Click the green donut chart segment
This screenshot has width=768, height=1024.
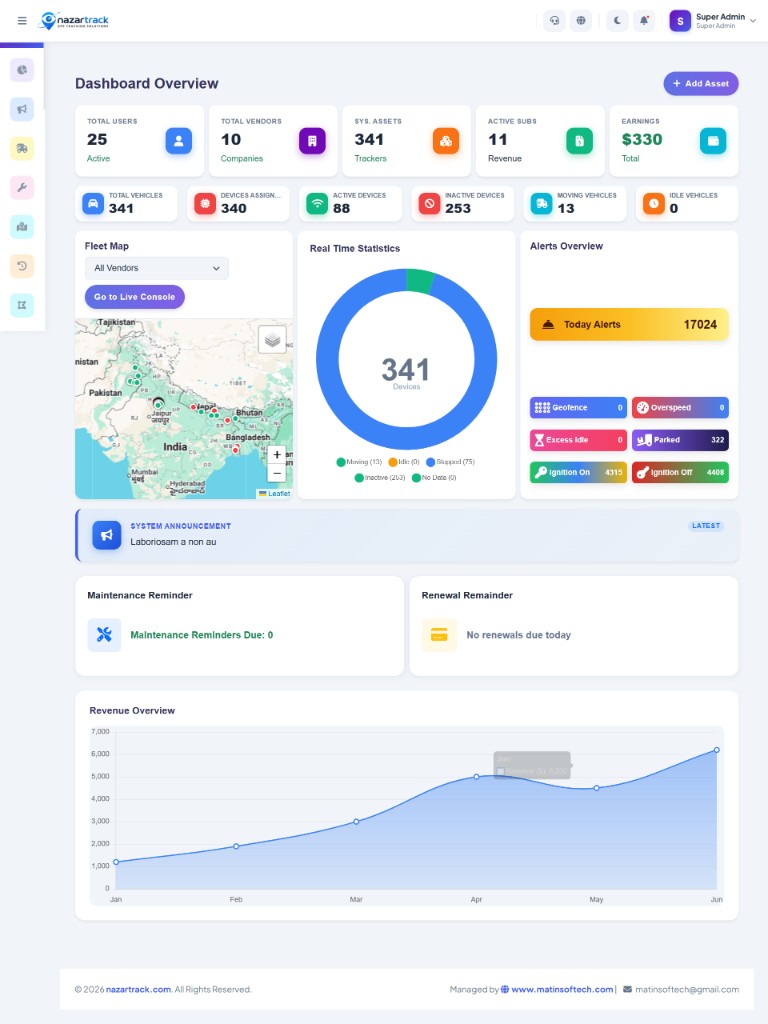[419, 281]
